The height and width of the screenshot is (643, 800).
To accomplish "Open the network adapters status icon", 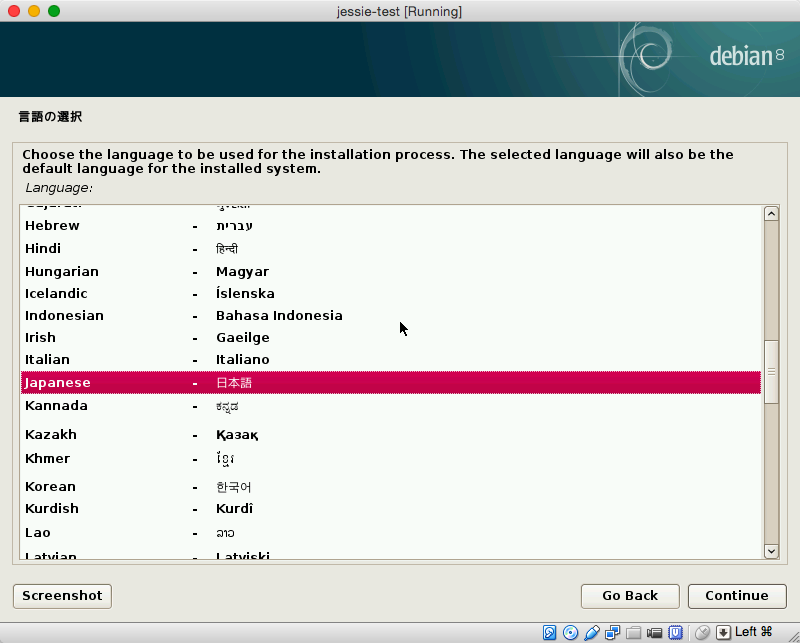I will (612, 633).
